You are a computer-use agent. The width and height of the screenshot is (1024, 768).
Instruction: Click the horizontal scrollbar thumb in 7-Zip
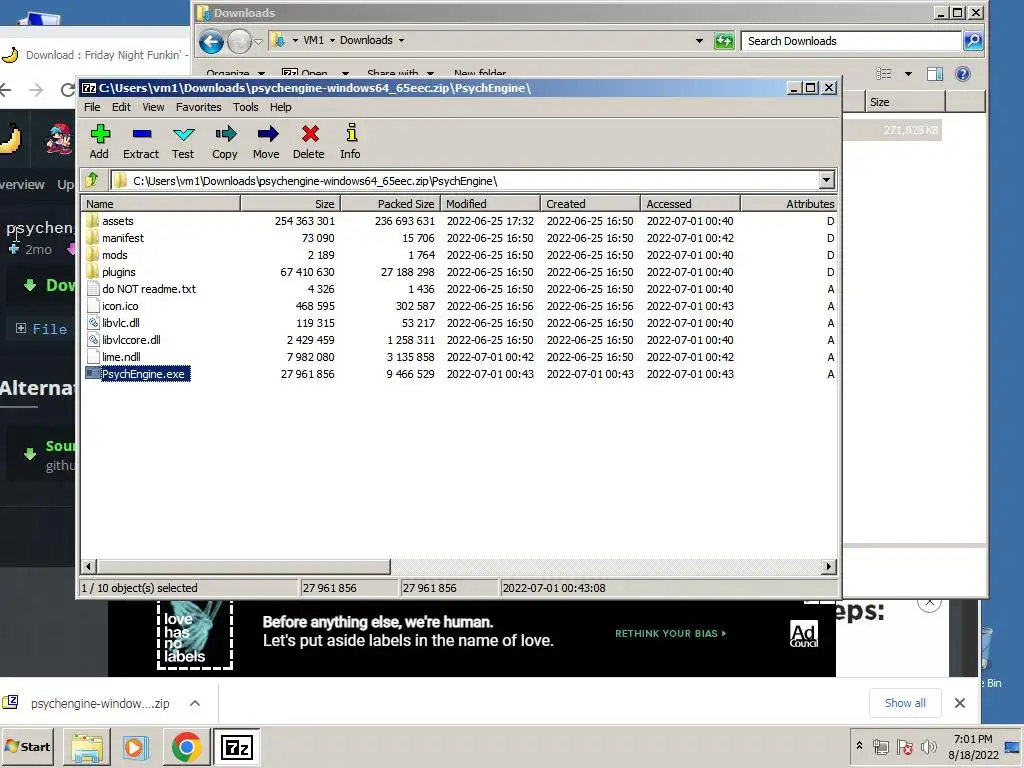(244, 566)
